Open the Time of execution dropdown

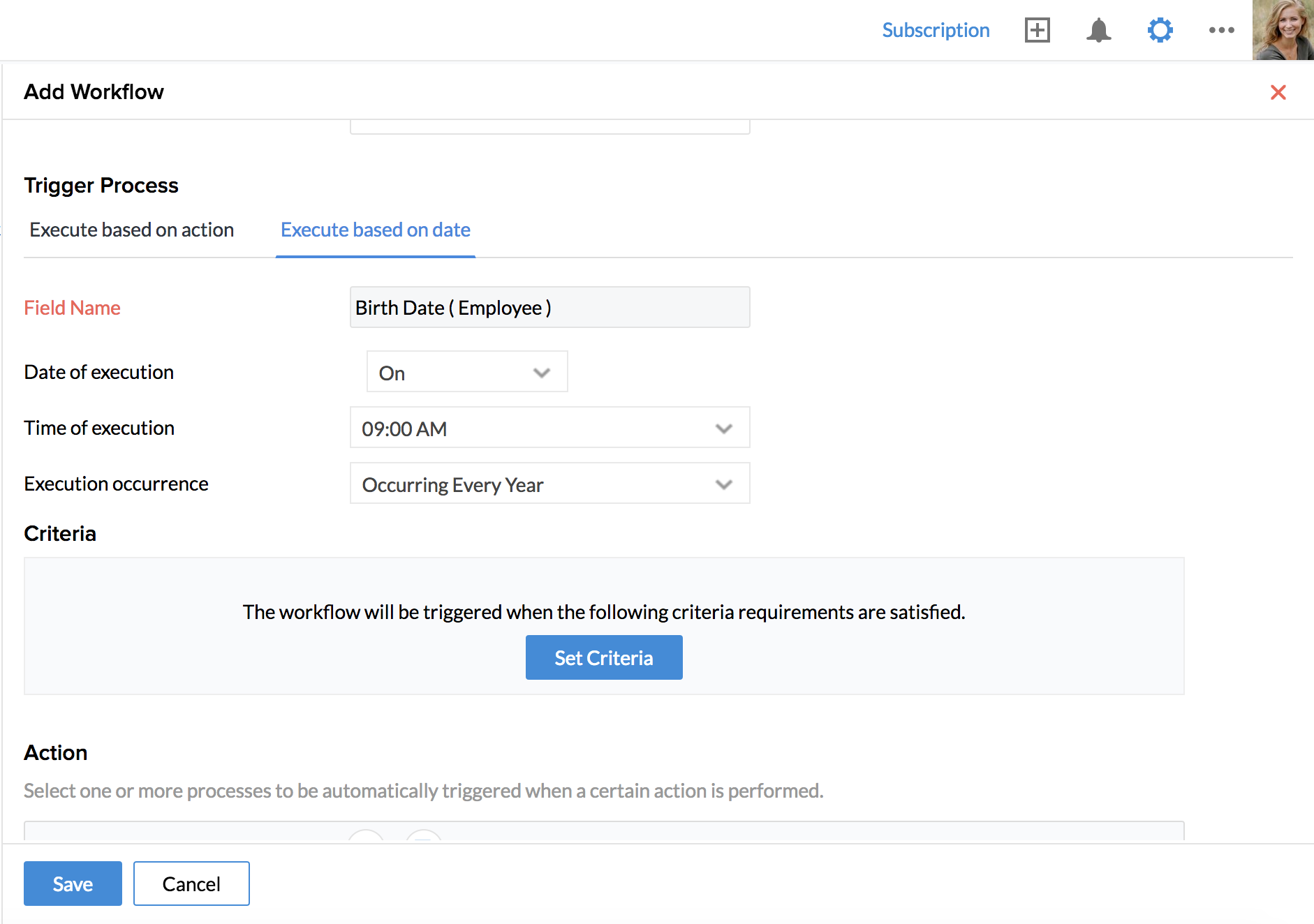(549, 428)
